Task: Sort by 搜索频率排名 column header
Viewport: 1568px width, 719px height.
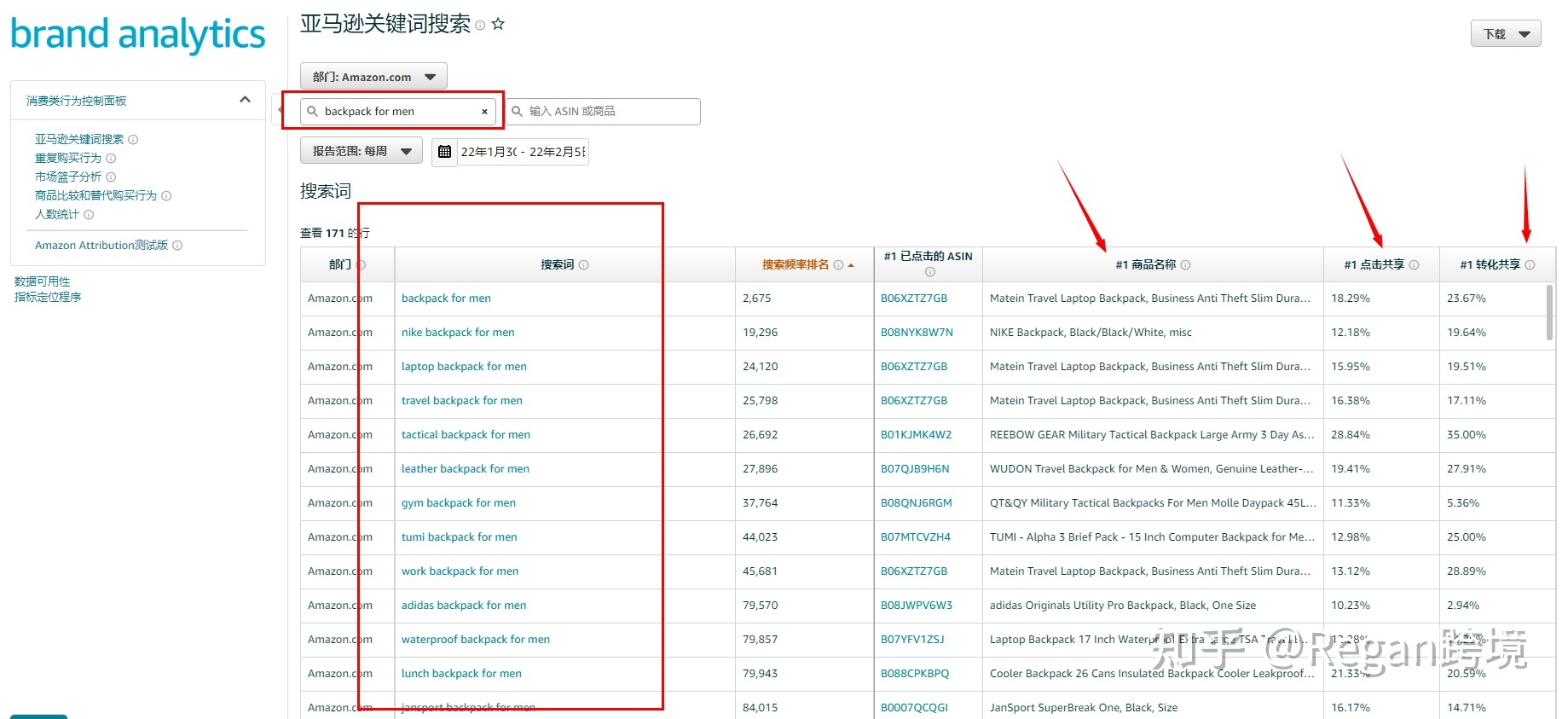Action: coord(795,265)
